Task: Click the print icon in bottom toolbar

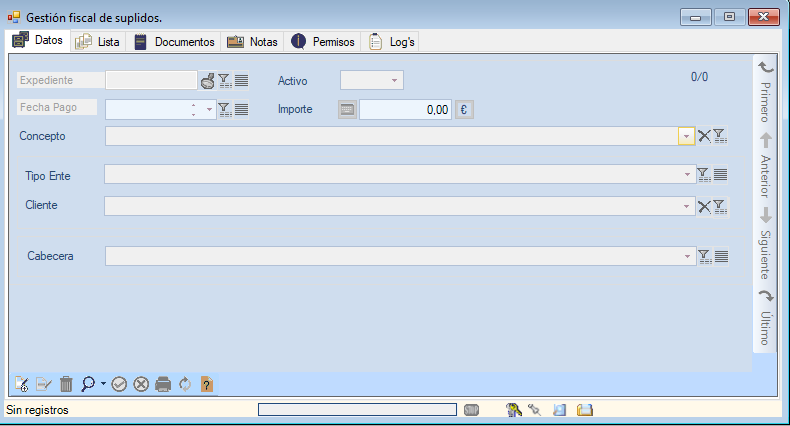Action: (x=163, y=384)
